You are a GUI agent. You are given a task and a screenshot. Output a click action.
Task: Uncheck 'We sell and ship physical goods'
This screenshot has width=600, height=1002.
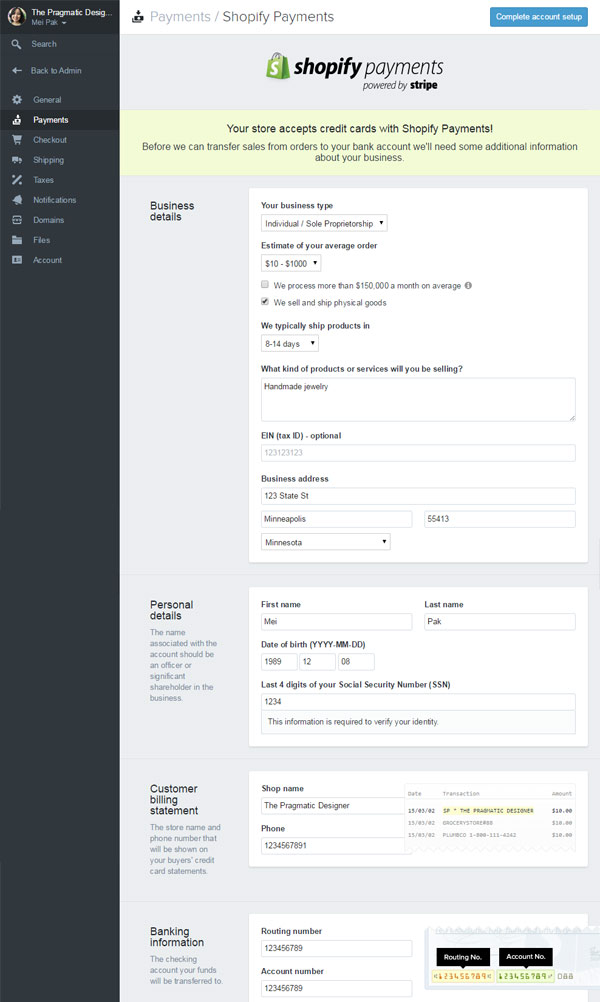265,302
